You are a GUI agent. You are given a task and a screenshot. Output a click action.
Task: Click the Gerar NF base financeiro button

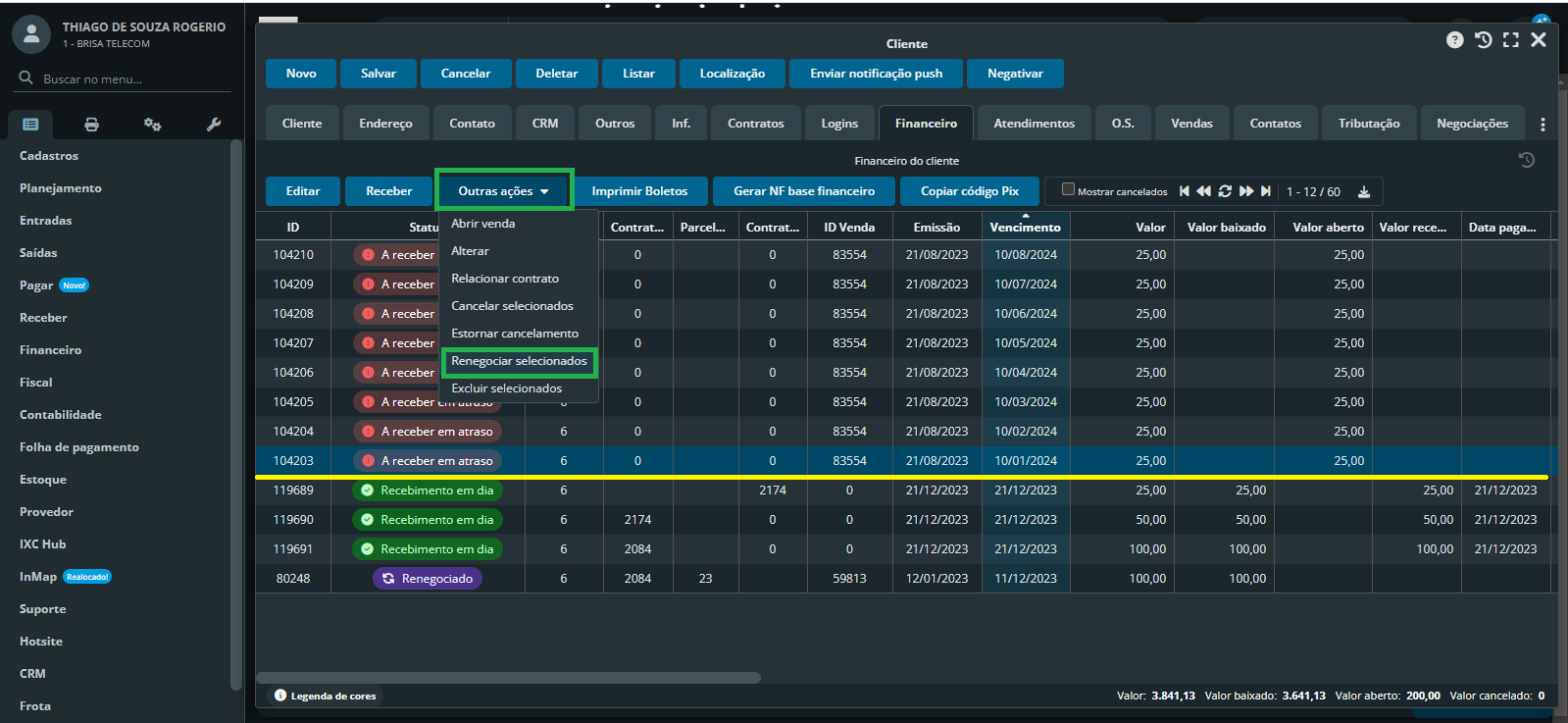click(x=804, y=191)
